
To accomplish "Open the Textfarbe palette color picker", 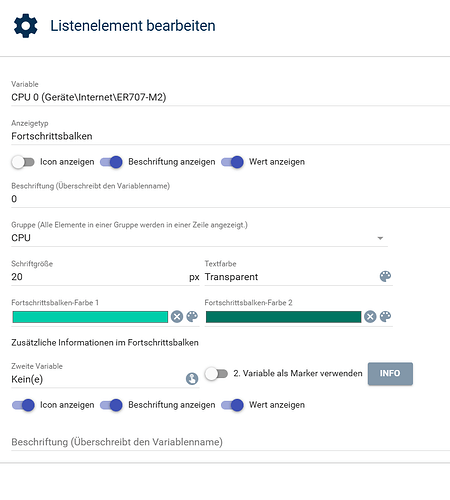I will pos(385,276).
